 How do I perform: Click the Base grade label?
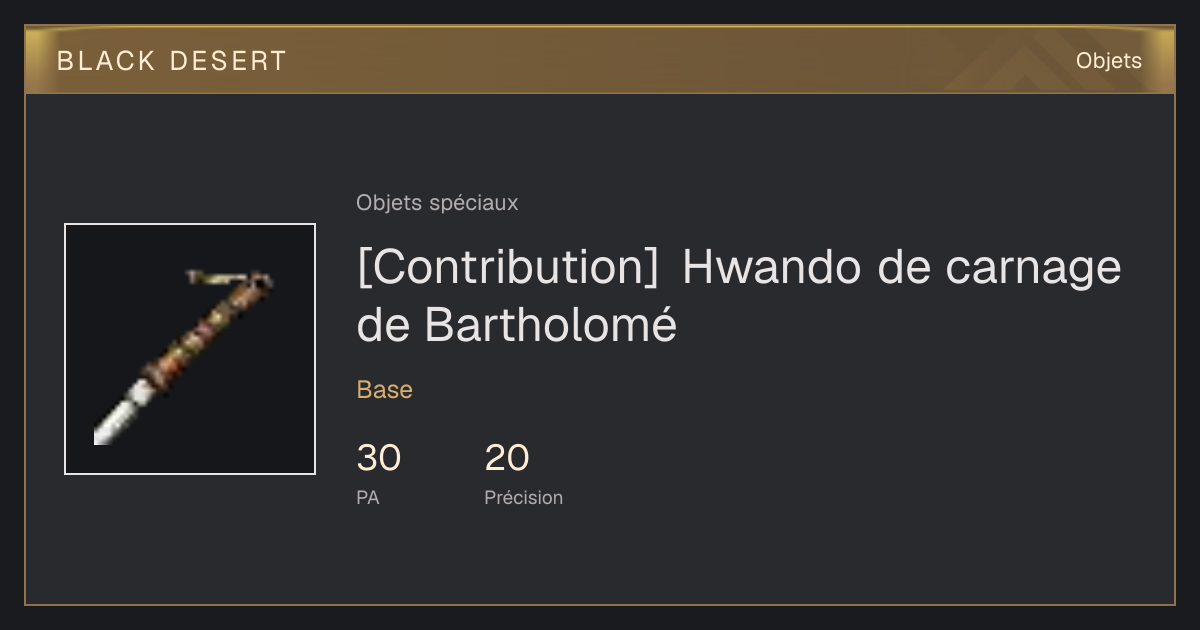point(385,390)
